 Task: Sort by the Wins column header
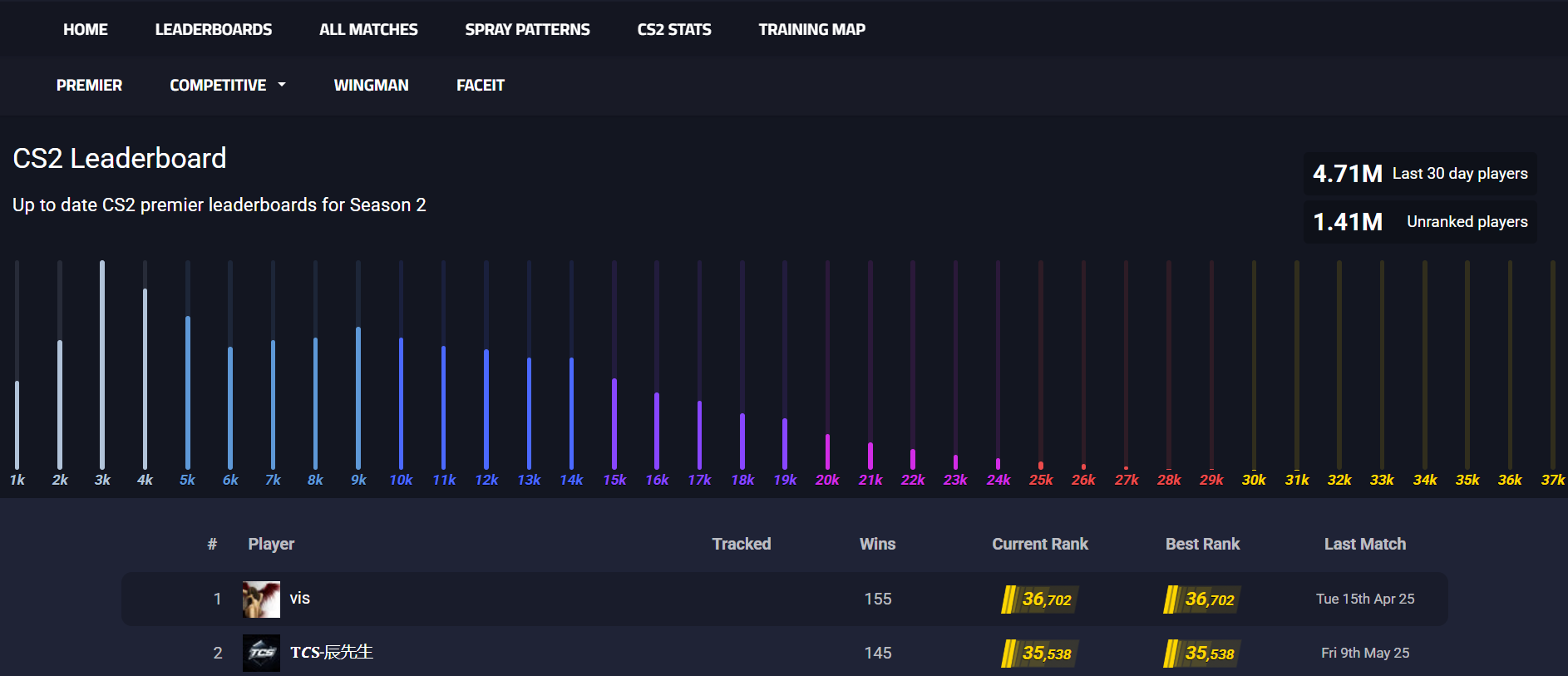[x=877, y=544]
